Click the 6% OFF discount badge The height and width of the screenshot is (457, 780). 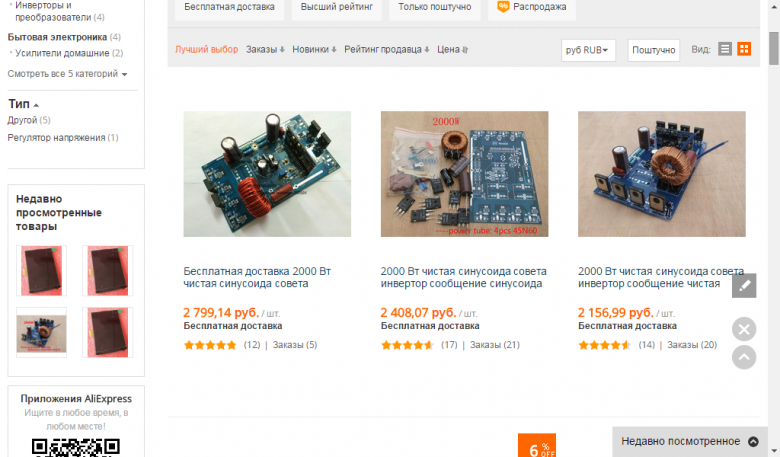[x=537, y=446]
